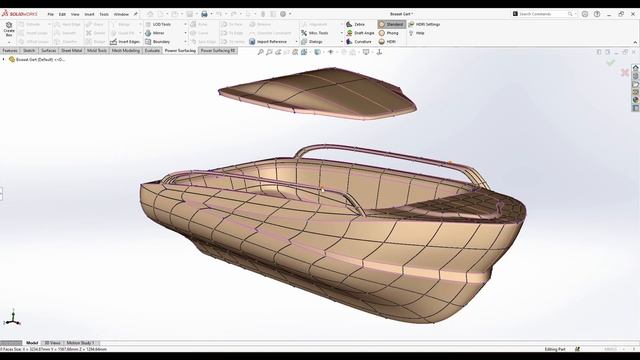Open Misc. Tools in the ribbon
Image resolution: width=640 pixels, height=360 pixels.
pyautogui.click(x=315, y=33)
